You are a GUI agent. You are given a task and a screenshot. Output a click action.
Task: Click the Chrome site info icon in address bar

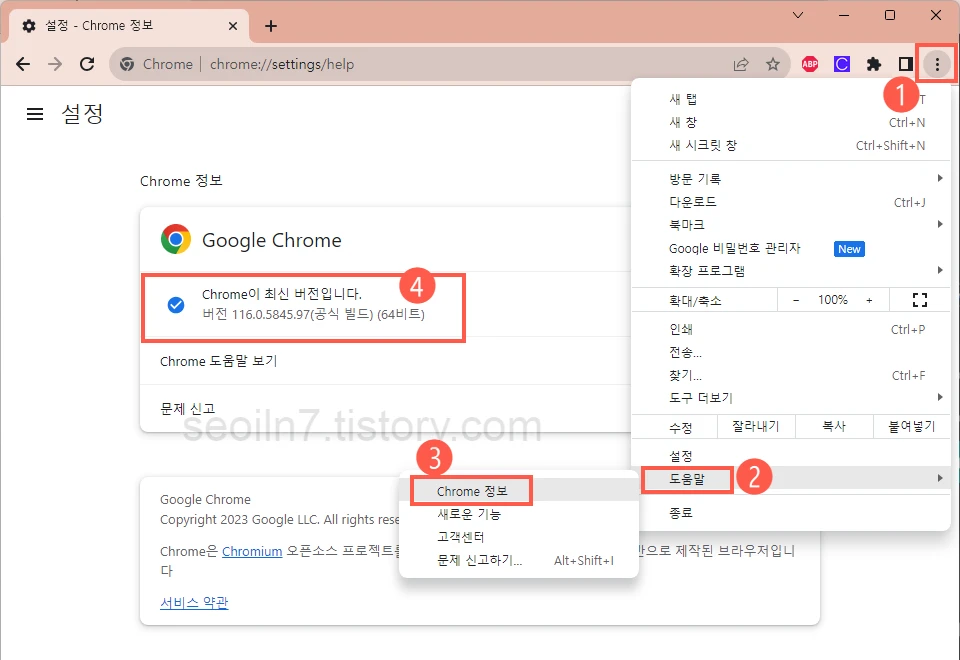(127, 64)
